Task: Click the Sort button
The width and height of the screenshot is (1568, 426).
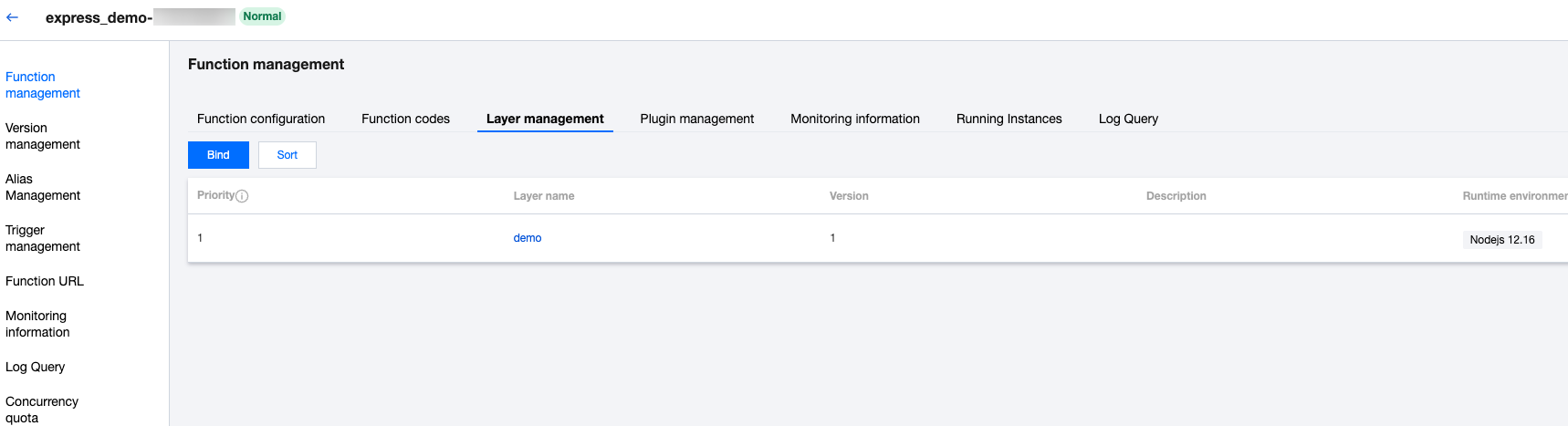Action: click(287, 155)
